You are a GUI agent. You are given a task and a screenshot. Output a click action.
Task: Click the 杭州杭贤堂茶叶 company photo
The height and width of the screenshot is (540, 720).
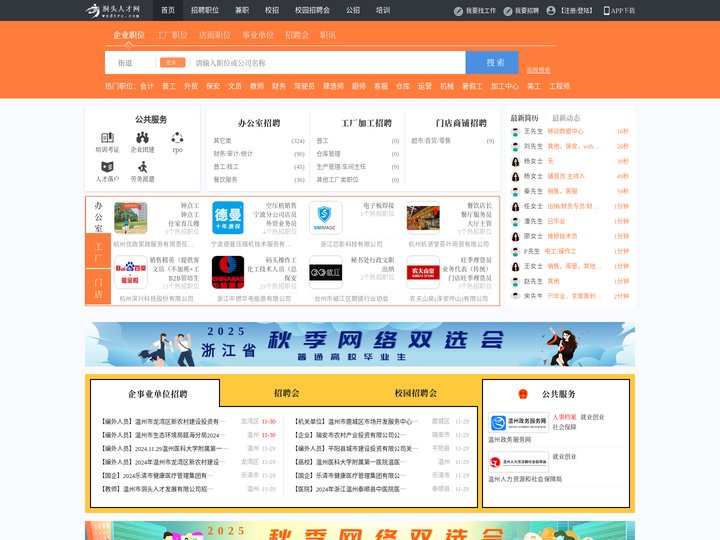(x=423, y=218)
